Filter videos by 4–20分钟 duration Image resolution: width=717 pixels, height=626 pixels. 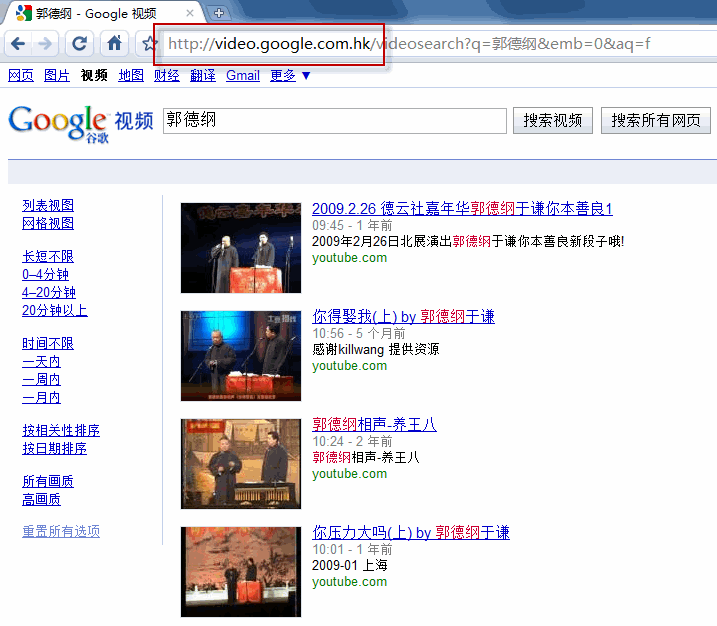click(49, 293)
